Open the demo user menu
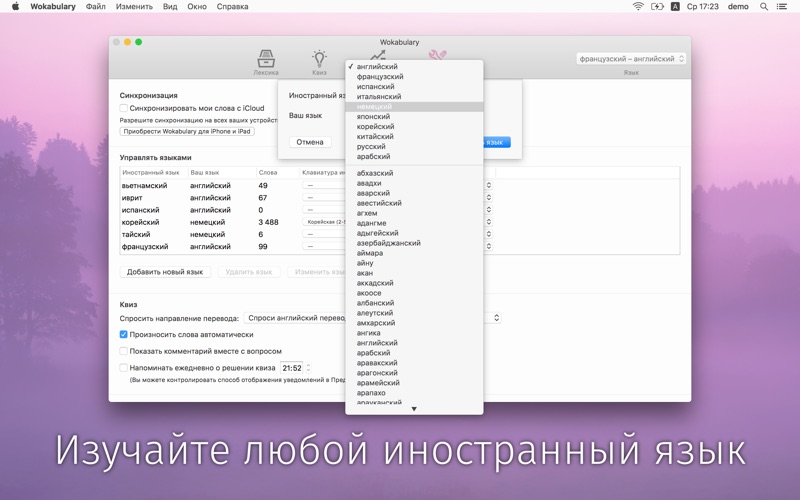 point(738,7)
